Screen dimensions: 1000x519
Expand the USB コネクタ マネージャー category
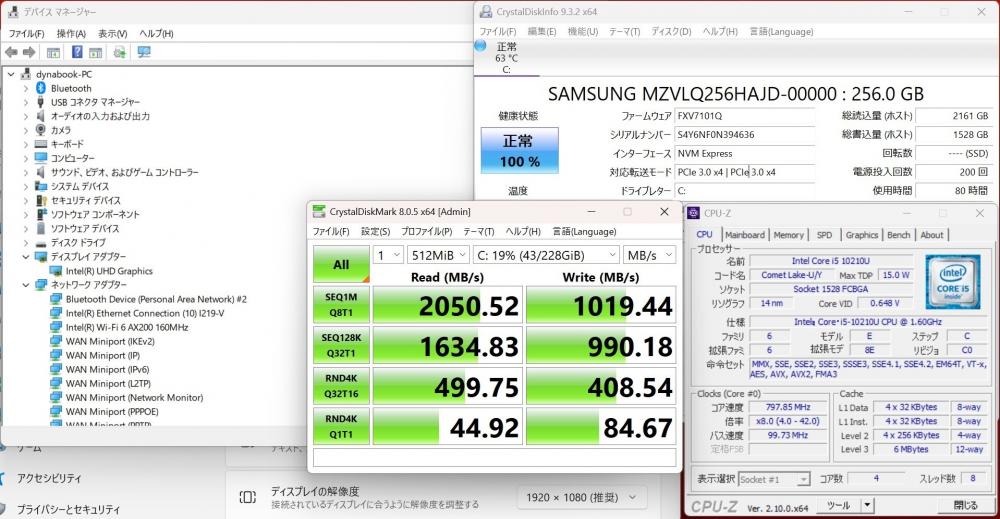[26, 102]
